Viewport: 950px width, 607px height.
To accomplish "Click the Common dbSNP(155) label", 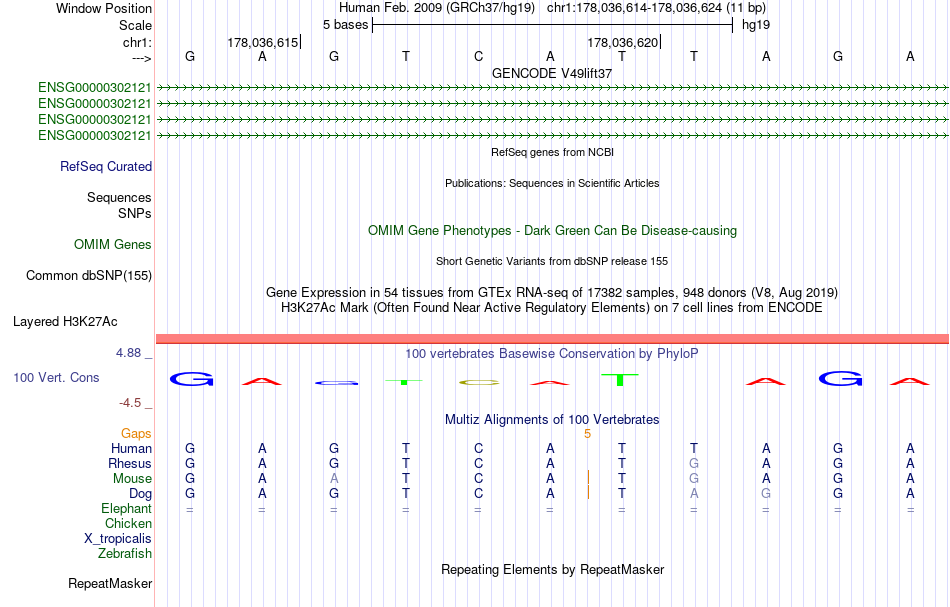I will (89, 276).
